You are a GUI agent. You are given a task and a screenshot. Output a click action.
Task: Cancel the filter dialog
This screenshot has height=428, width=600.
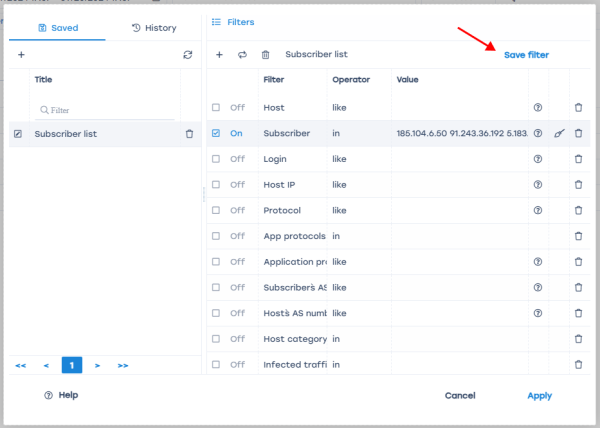pos(459,395)
